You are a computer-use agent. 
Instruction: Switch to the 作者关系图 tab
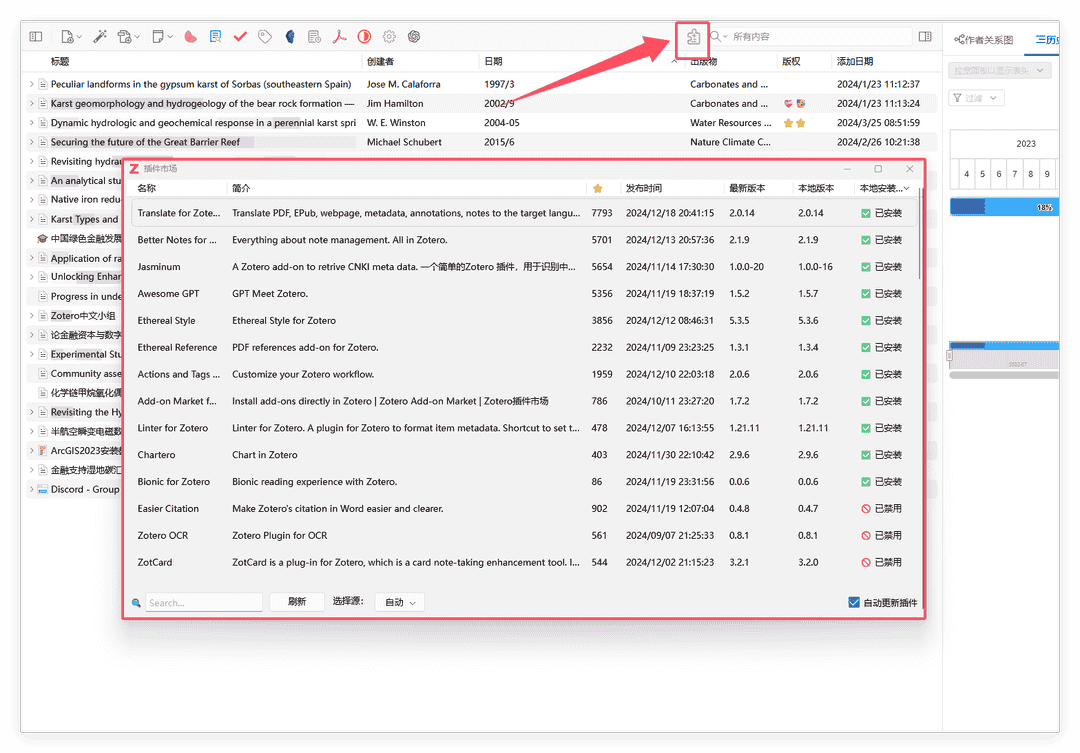984,40
